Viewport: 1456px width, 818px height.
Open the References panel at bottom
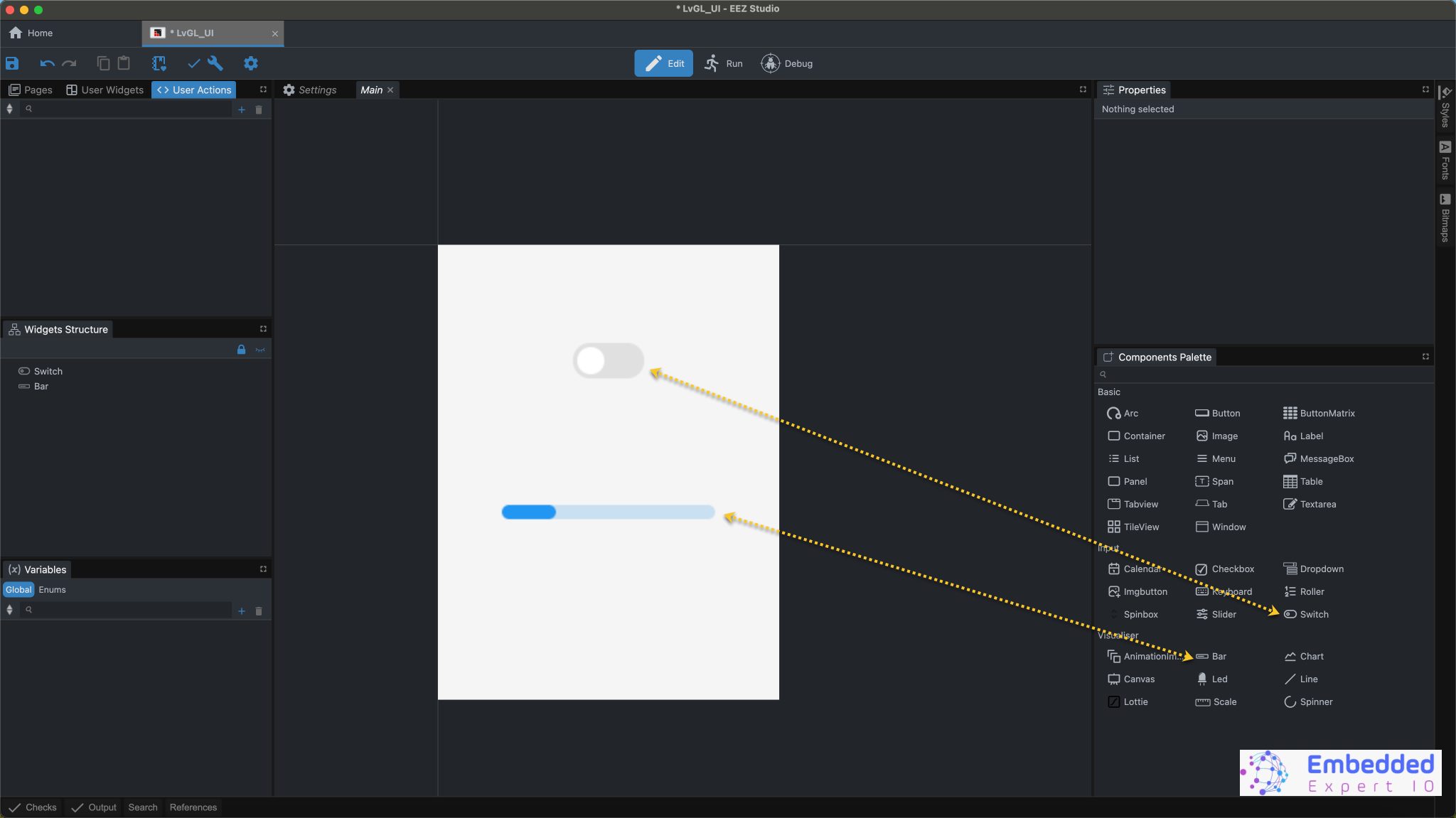pos(193,807)
